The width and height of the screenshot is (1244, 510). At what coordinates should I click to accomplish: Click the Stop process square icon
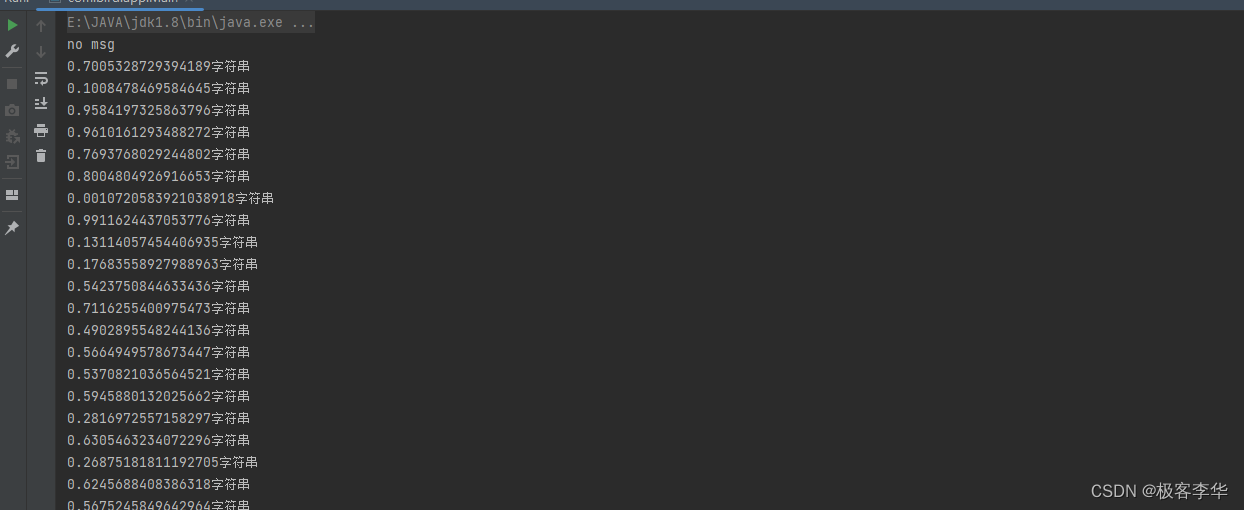[12, 84]
